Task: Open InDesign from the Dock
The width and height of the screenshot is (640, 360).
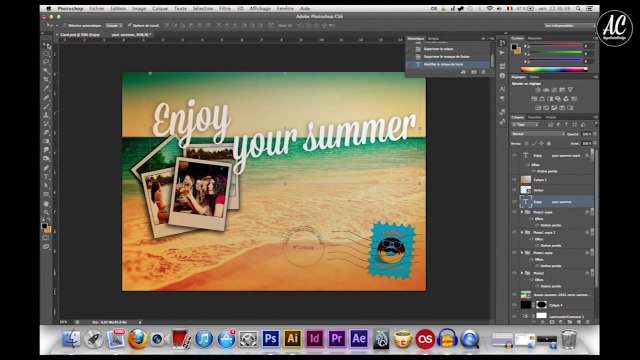Action: click(315, 338)
